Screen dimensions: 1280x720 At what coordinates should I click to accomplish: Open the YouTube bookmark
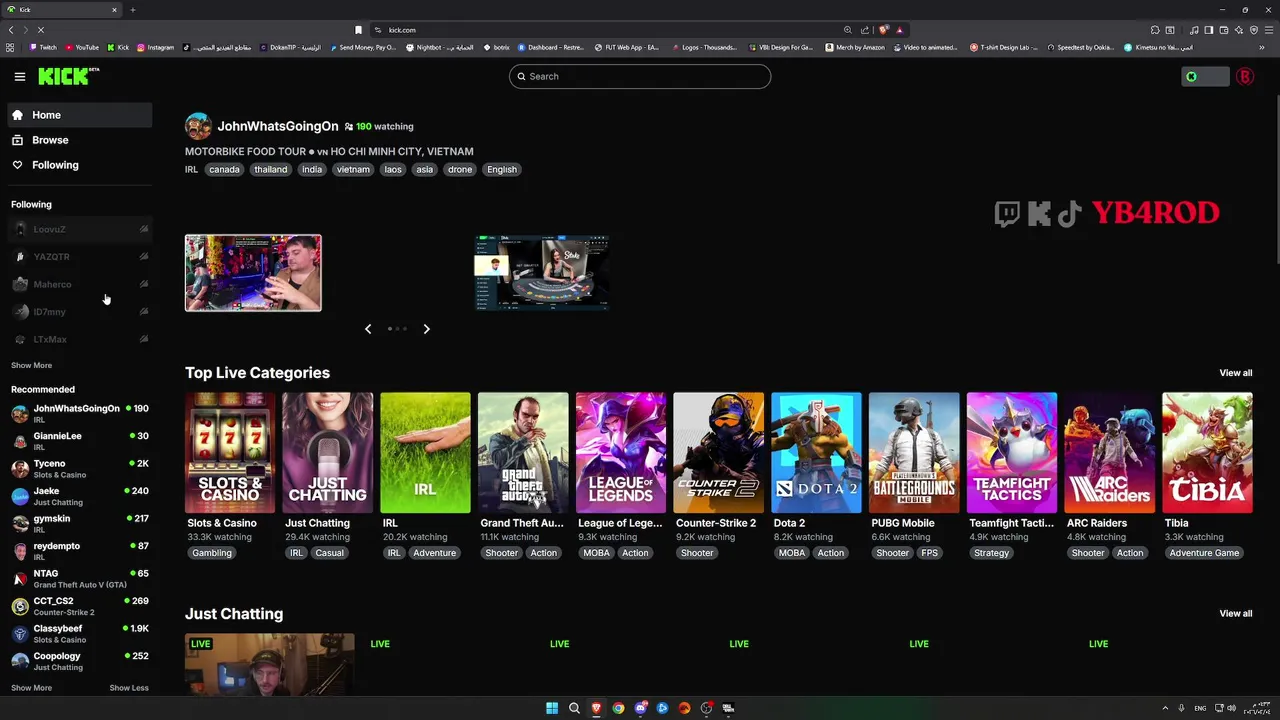pyautogui.click(x=82, y=47)
